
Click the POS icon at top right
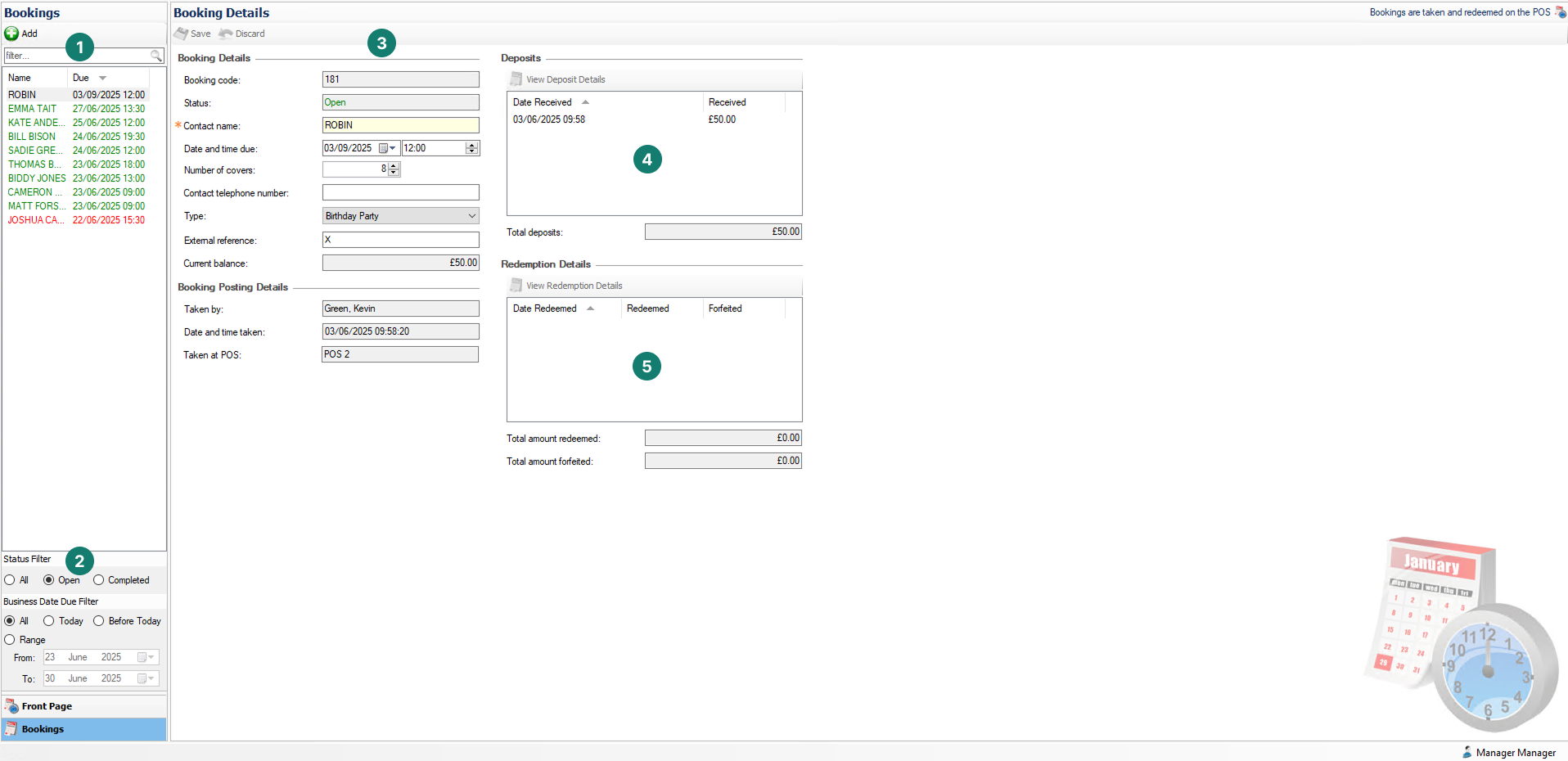point(1560,12)
